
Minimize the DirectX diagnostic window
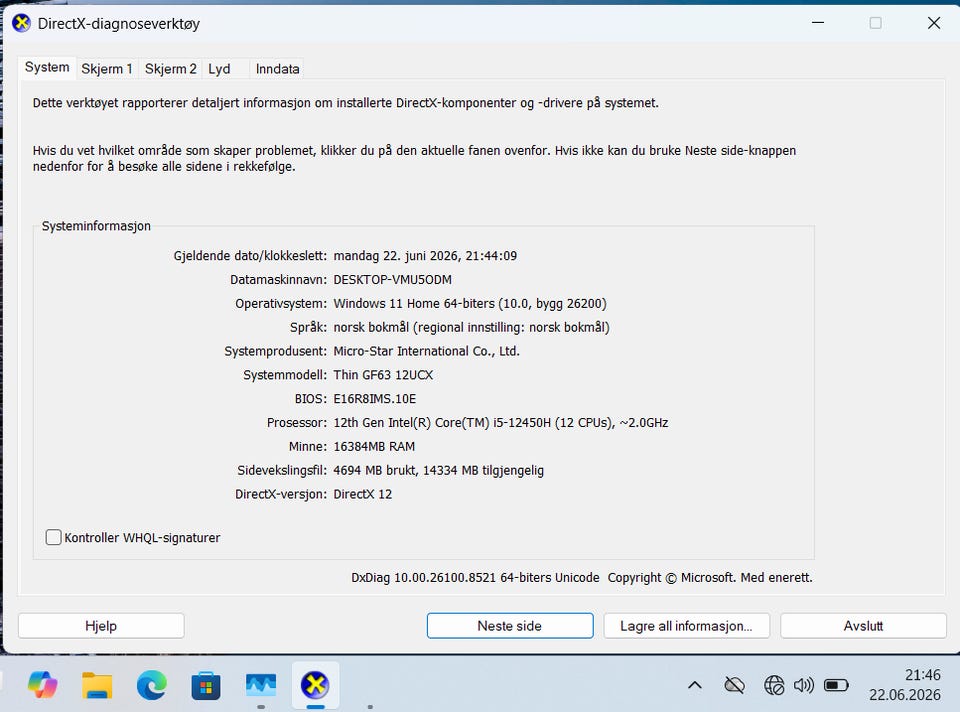818,23
